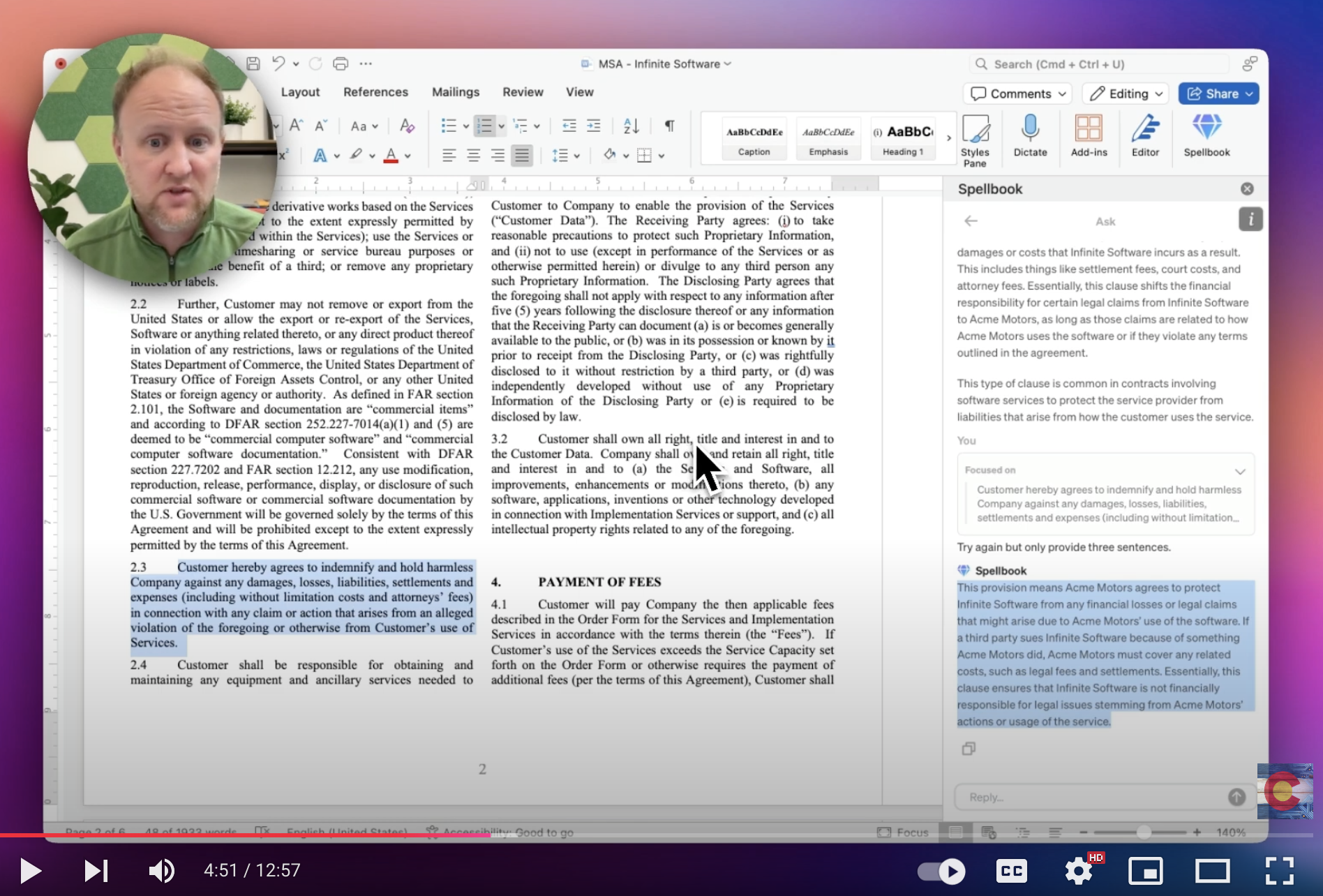Send the reply with the arrow button
Image resolution: width=1323 pixels, height=896 pixels.
tap(1236, 797)
